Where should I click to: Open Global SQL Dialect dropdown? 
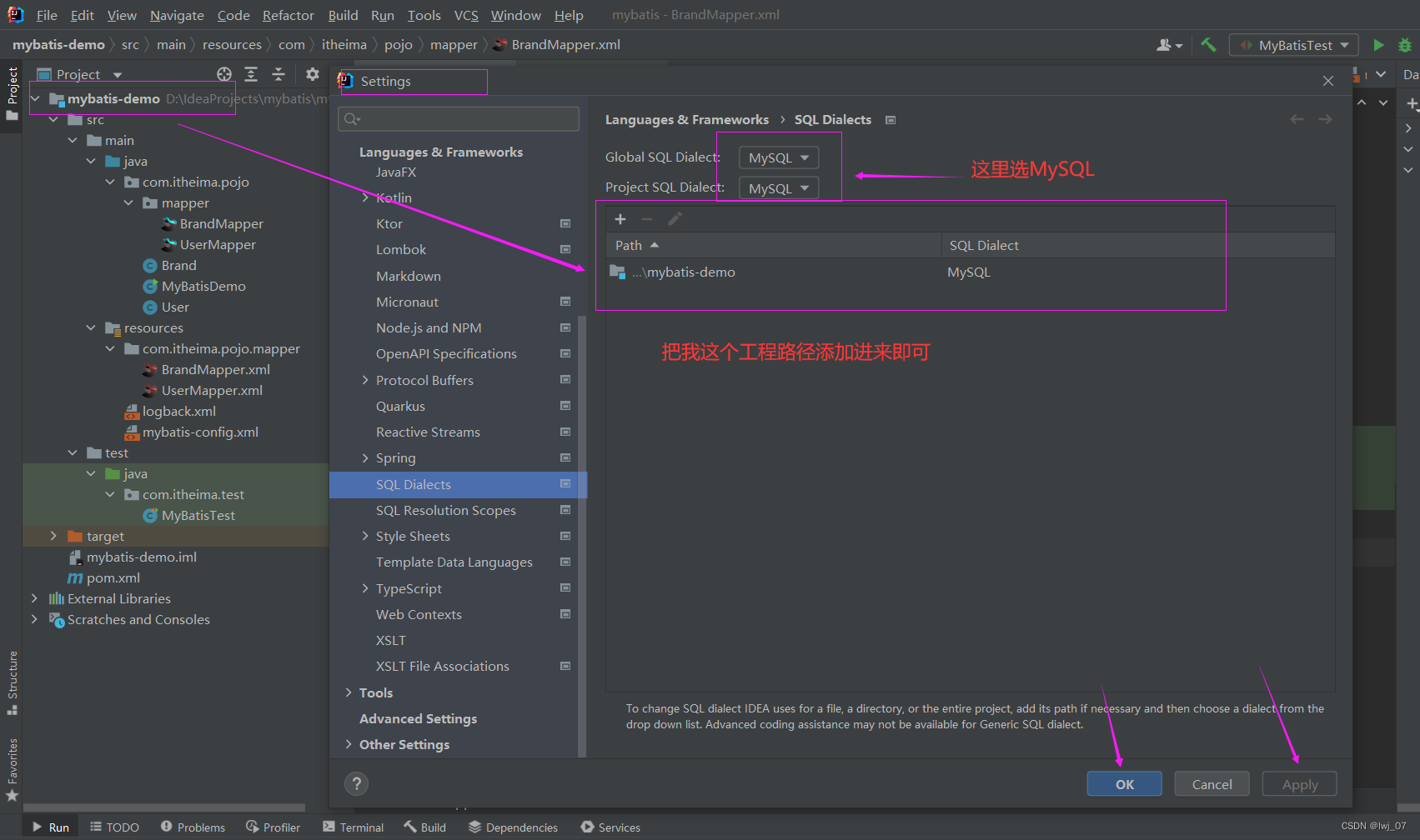779,157
